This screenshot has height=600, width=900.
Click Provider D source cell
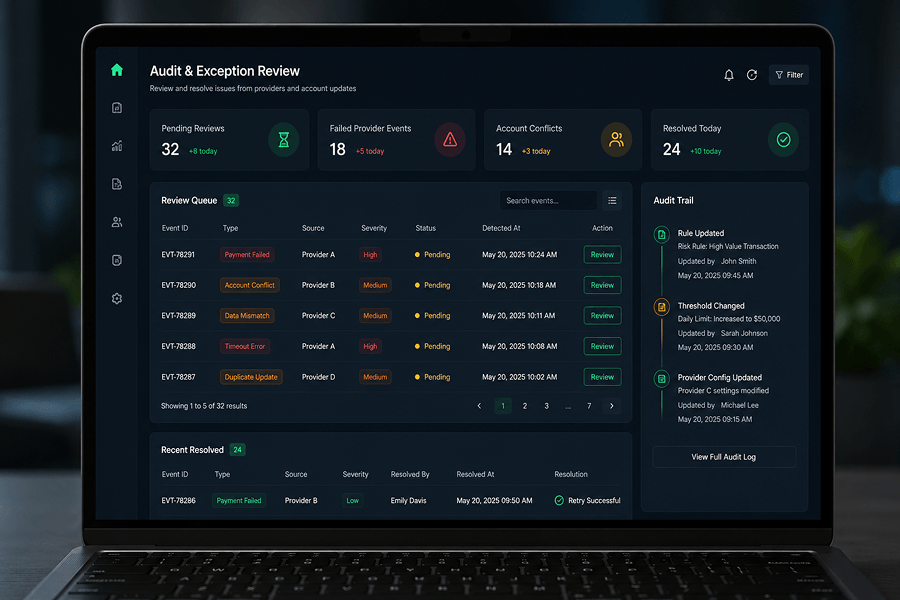pos(319,377)
